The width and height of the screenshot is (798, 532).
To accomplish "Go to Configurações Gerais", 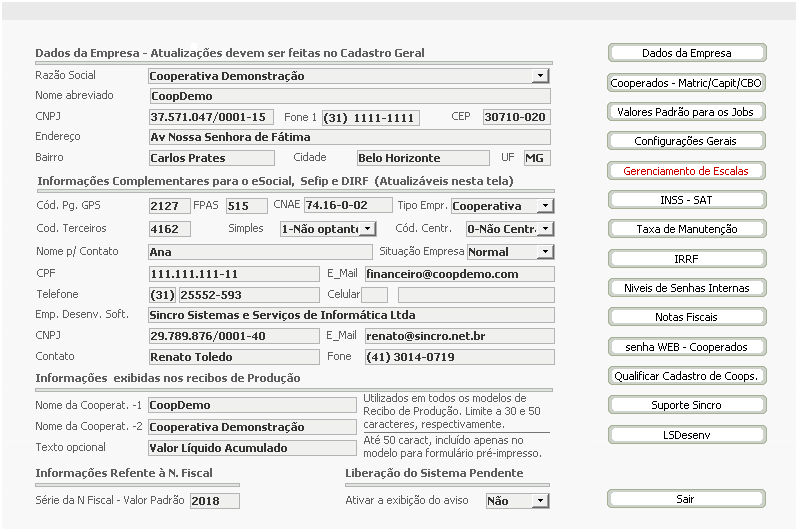I will point(687,141).
